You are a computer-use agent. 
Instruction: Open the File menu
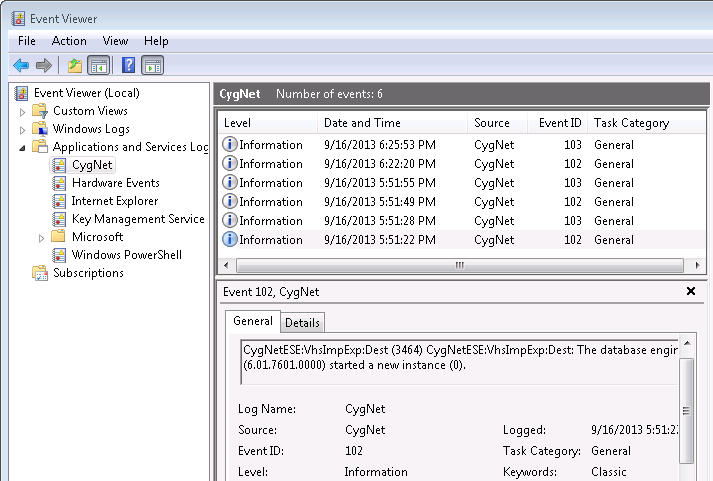pyautogui.click(x=27, y=41)
